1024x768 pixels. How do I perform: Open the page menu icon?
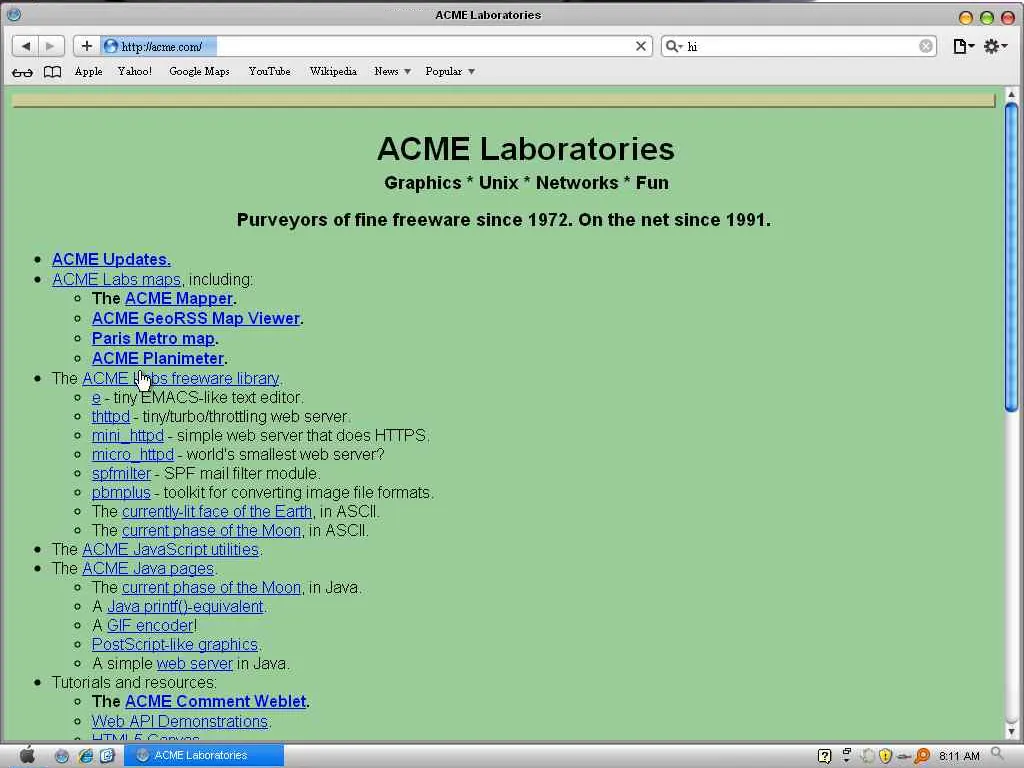[963, 46]
